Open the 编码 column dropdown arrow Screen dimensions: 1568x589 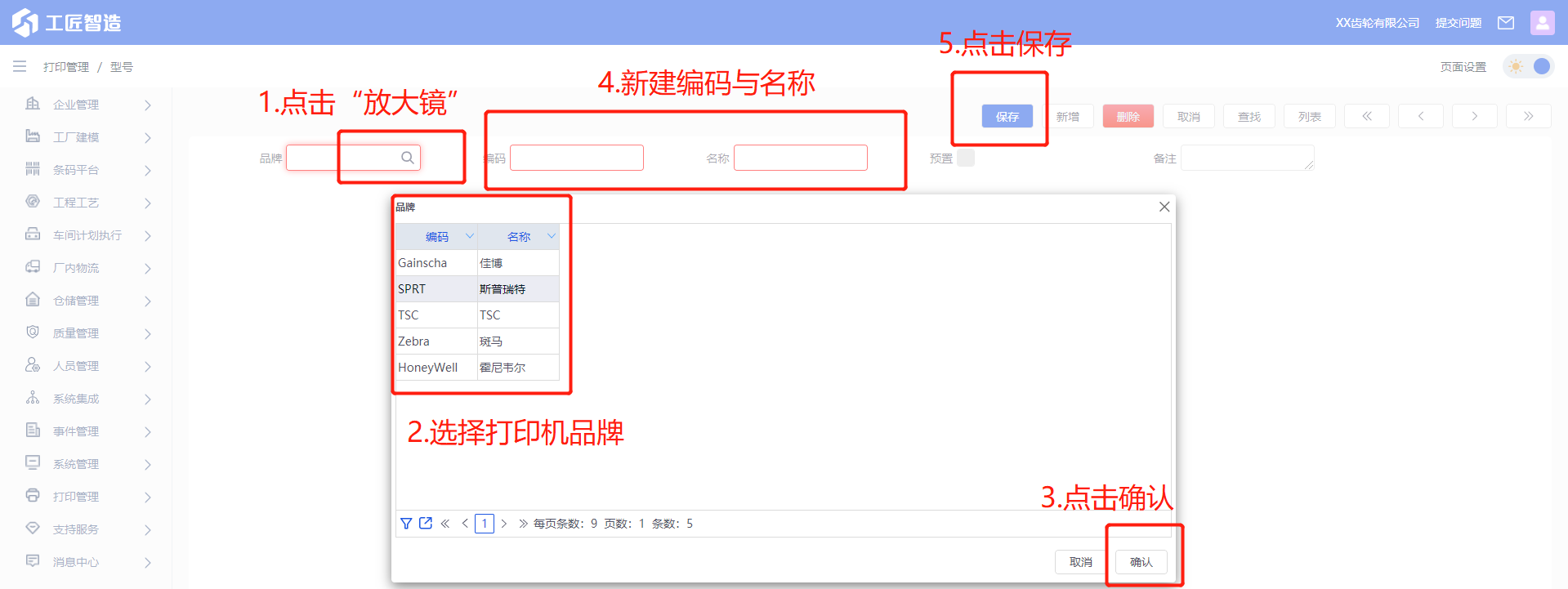[470, 236]
